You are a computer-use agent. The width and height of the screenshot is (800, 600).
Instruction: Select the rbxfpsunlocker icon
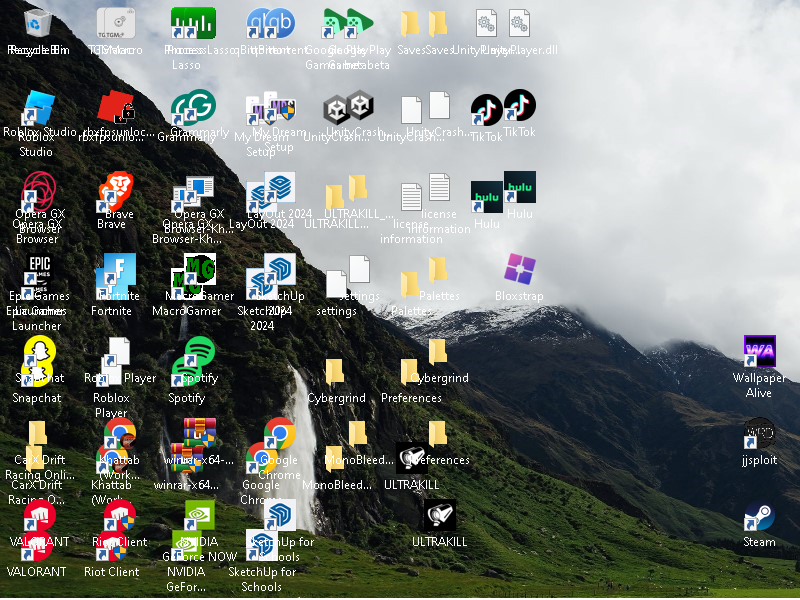click(x=116, y=107)
